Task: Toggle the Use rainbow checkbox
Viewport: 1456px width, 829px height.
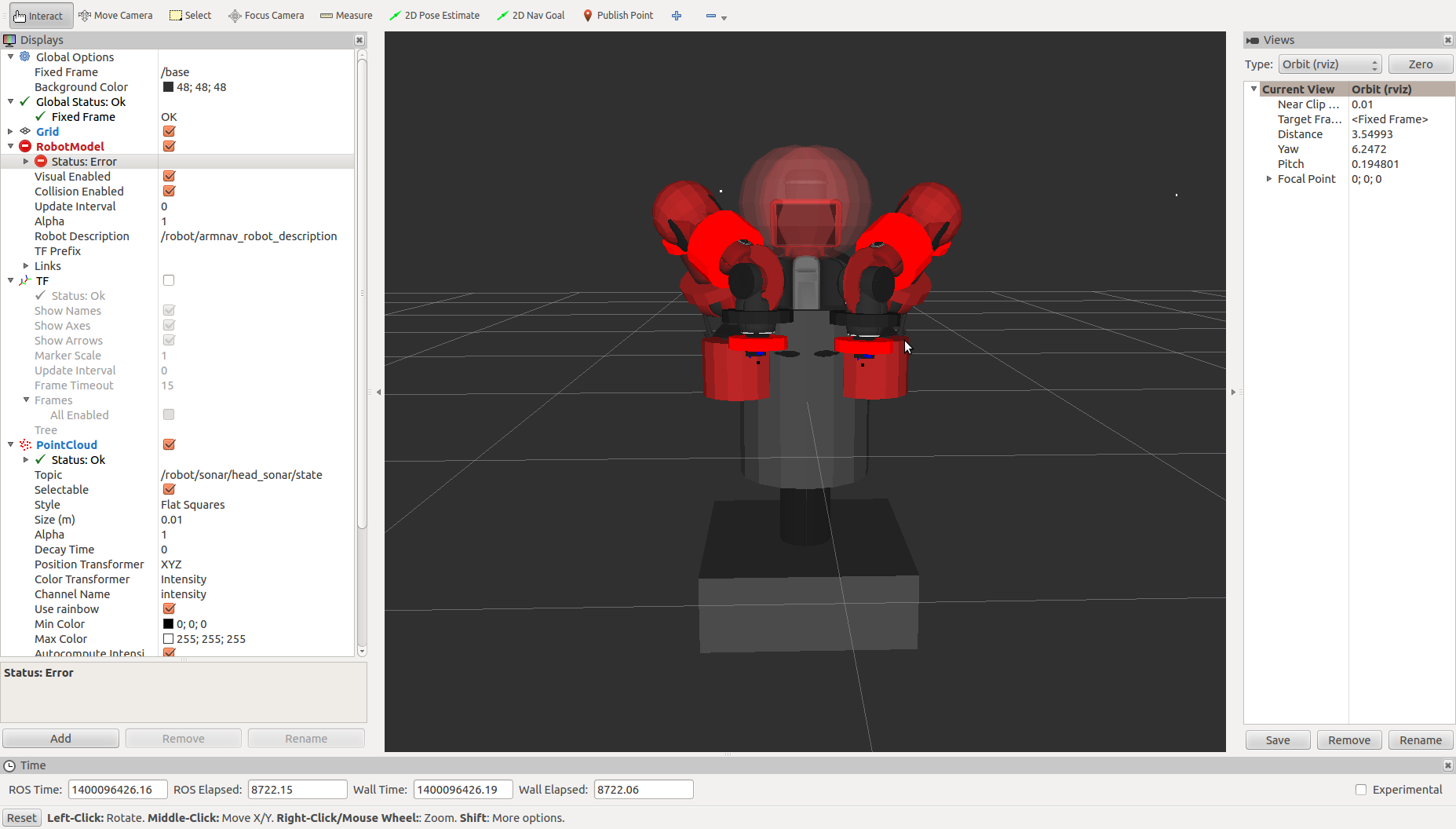Action: pyautogui.click(x=169, y=608)
